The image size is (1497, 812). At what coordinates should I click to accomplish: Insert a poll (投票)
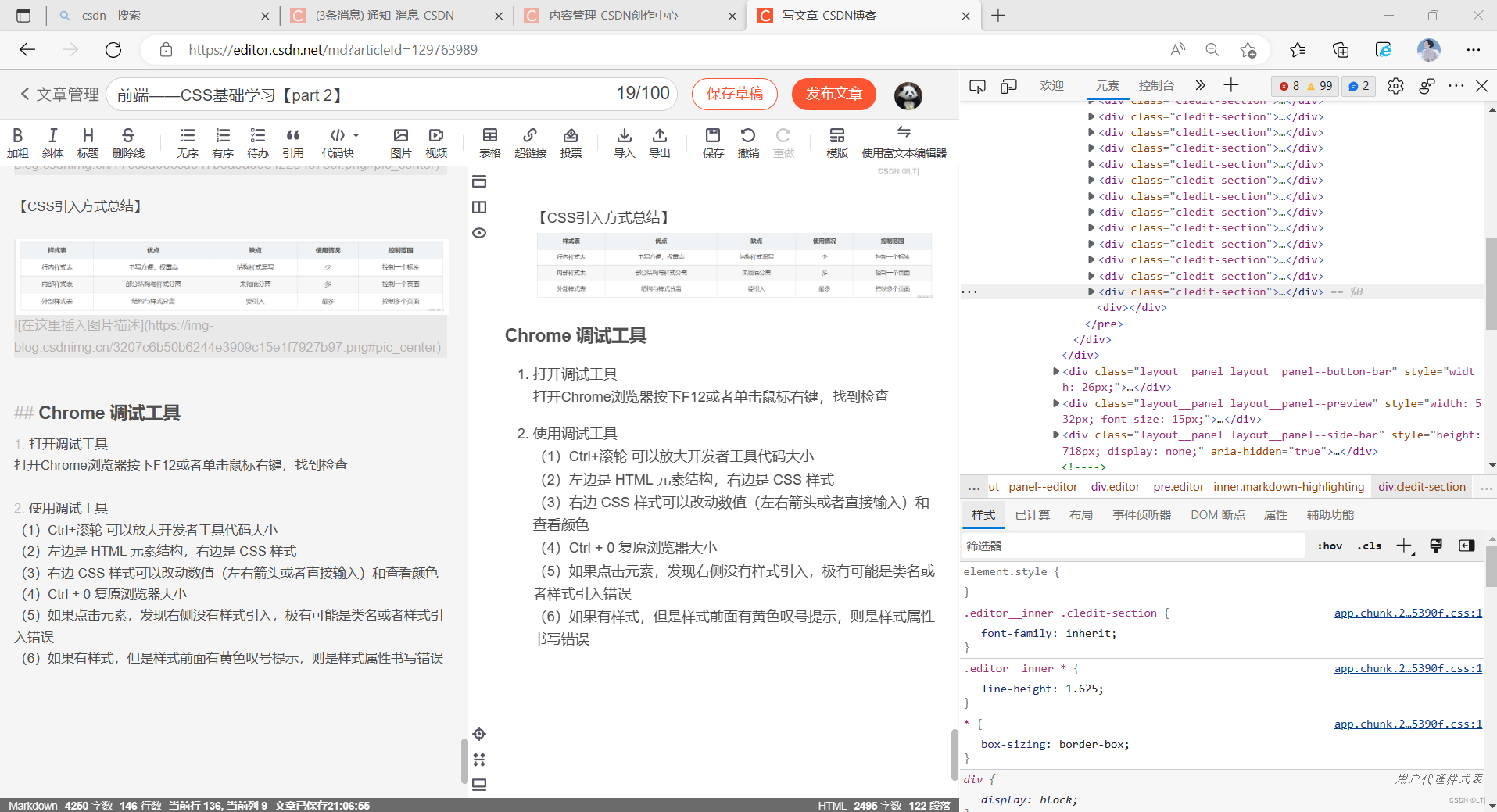pyautogui.click(x=571, y=143)
